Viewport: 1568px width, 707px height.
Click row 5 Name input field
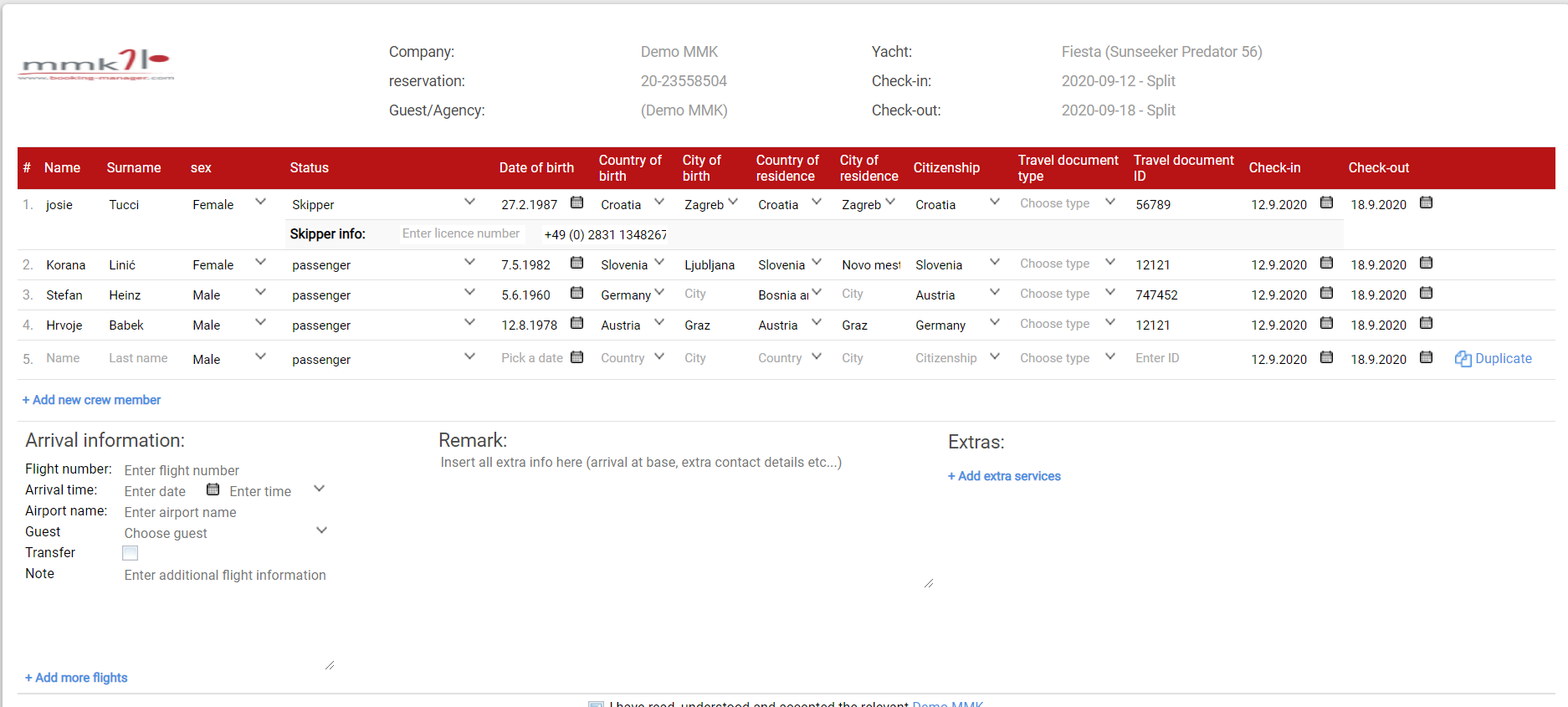[x=72, y=358]
